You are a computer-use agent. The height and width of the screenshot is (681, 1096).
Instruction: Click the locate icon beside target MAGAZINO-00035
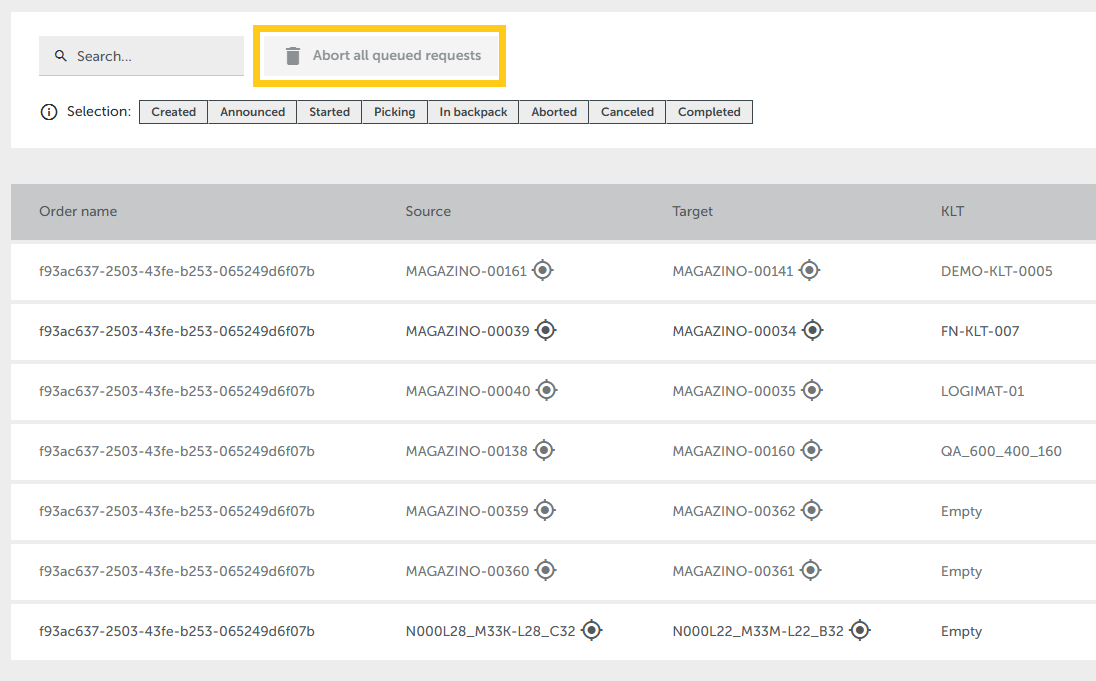click(812, 390)
